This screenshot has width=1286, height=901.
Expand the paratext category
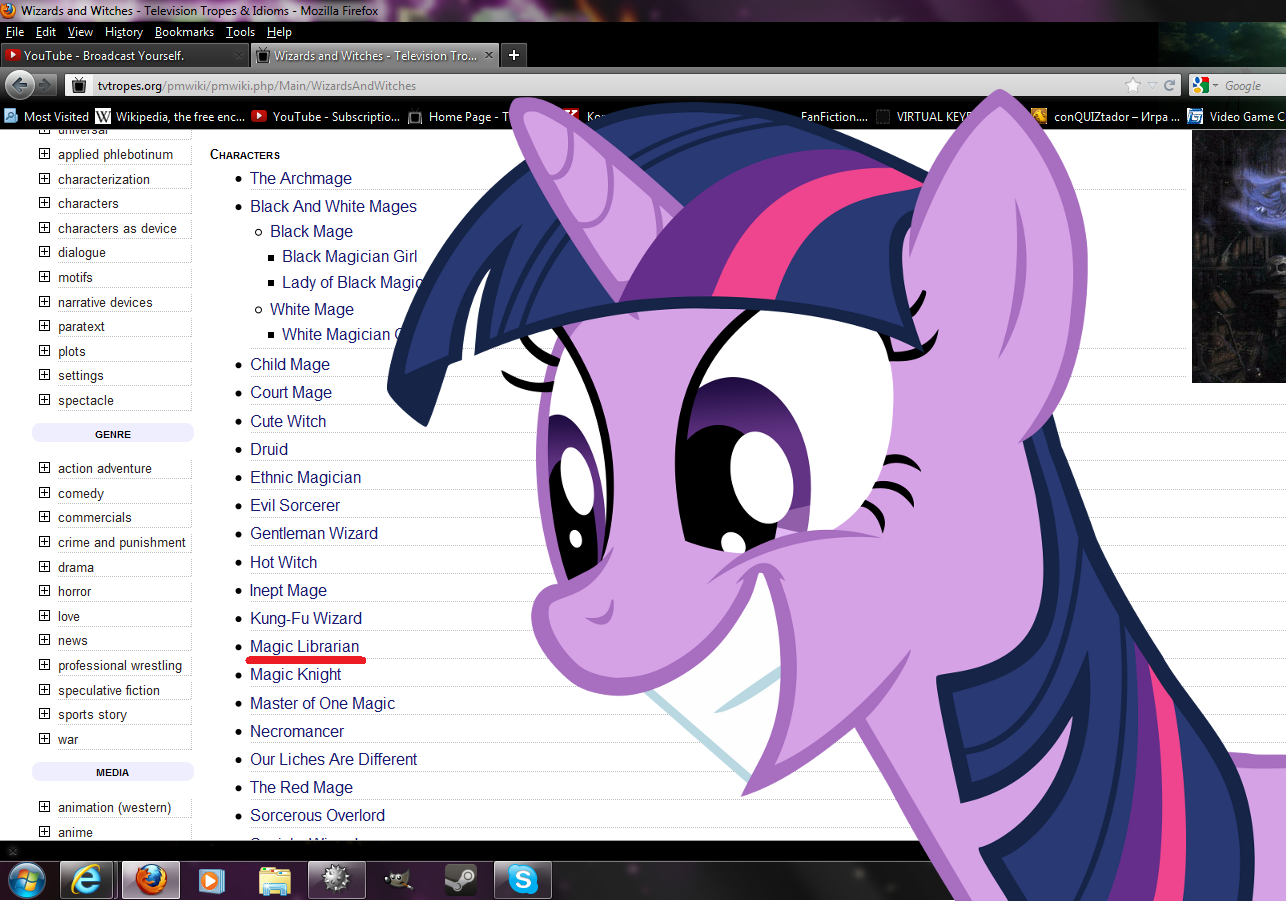[x=44, y=326]
